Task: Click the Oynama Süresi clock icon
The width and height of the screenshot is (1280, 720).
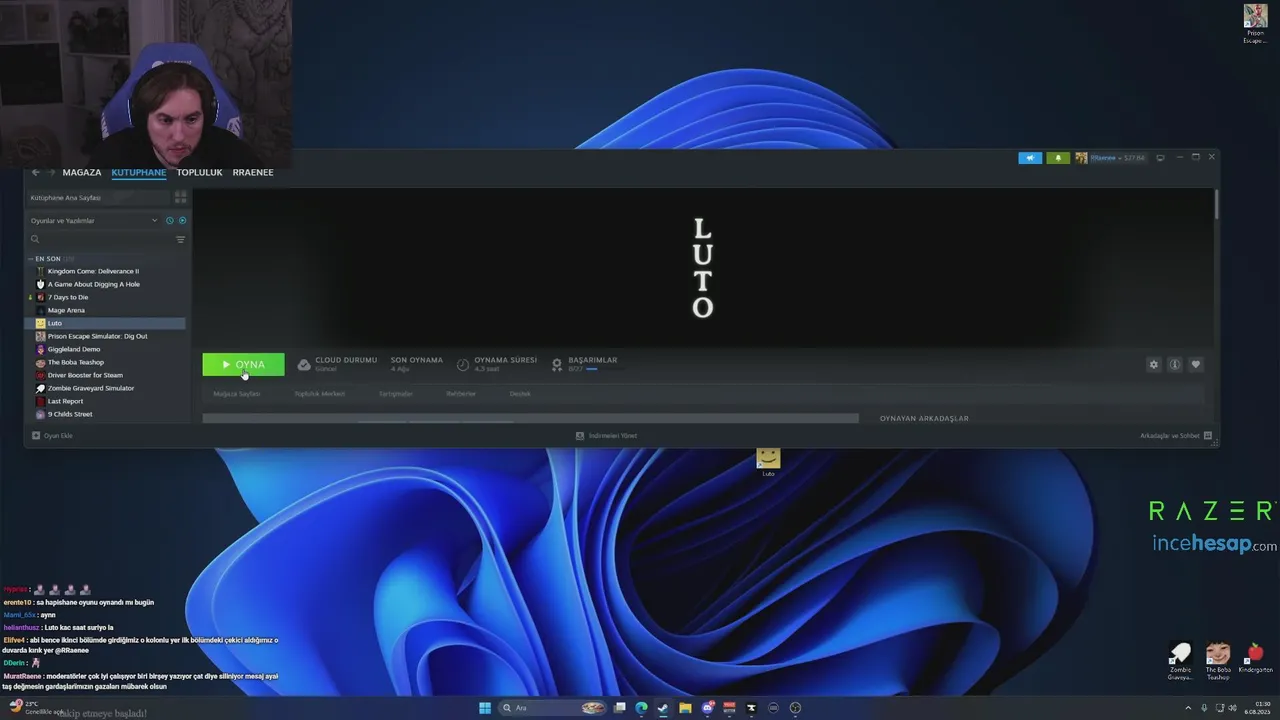Action: [463, 365]
